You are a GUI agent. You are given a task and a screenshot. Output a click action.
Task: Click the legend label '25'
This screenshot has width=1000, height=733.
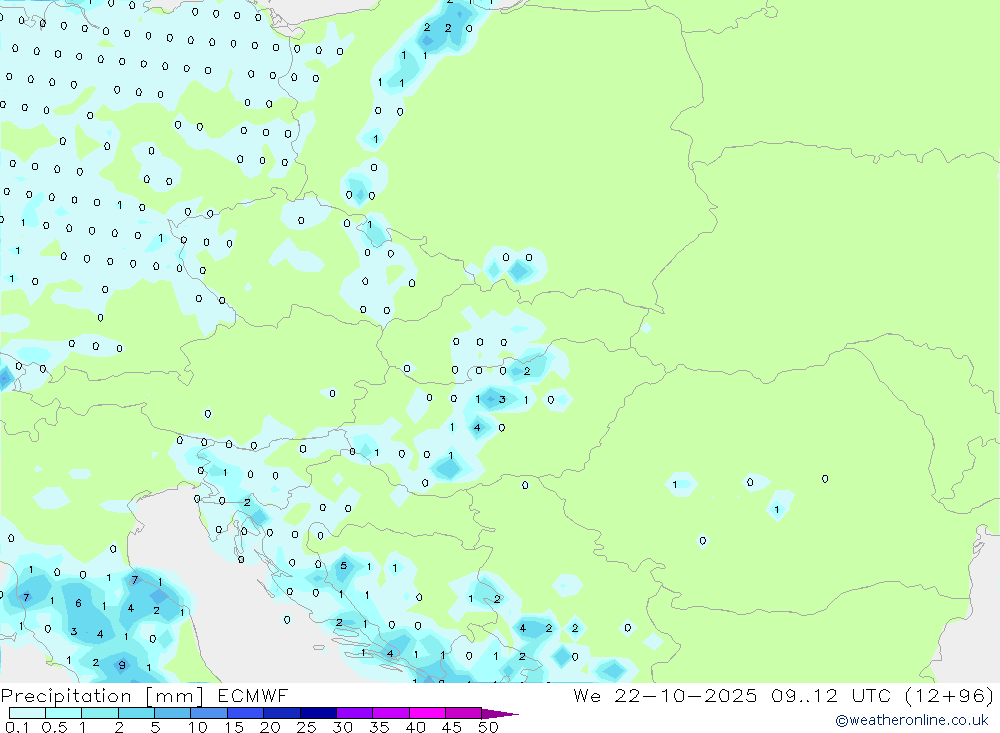click(307, 727)
